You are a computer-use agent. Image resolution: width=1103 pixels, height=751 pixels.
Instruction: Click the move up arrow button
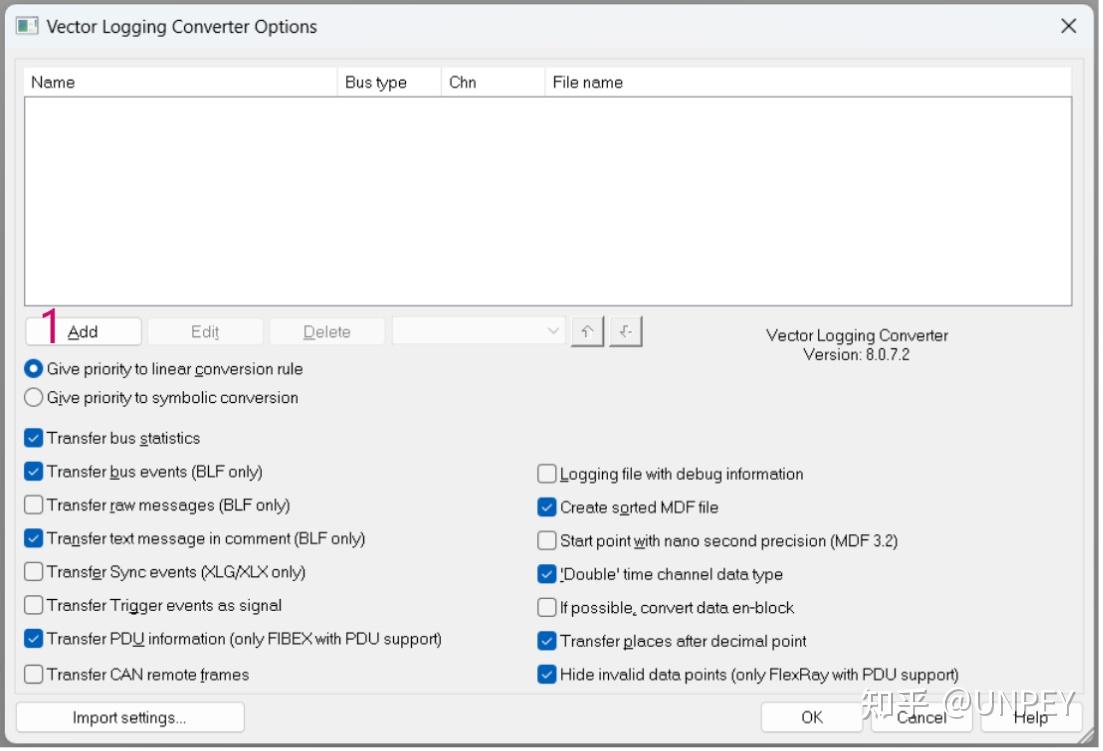[x=588, y=332]
